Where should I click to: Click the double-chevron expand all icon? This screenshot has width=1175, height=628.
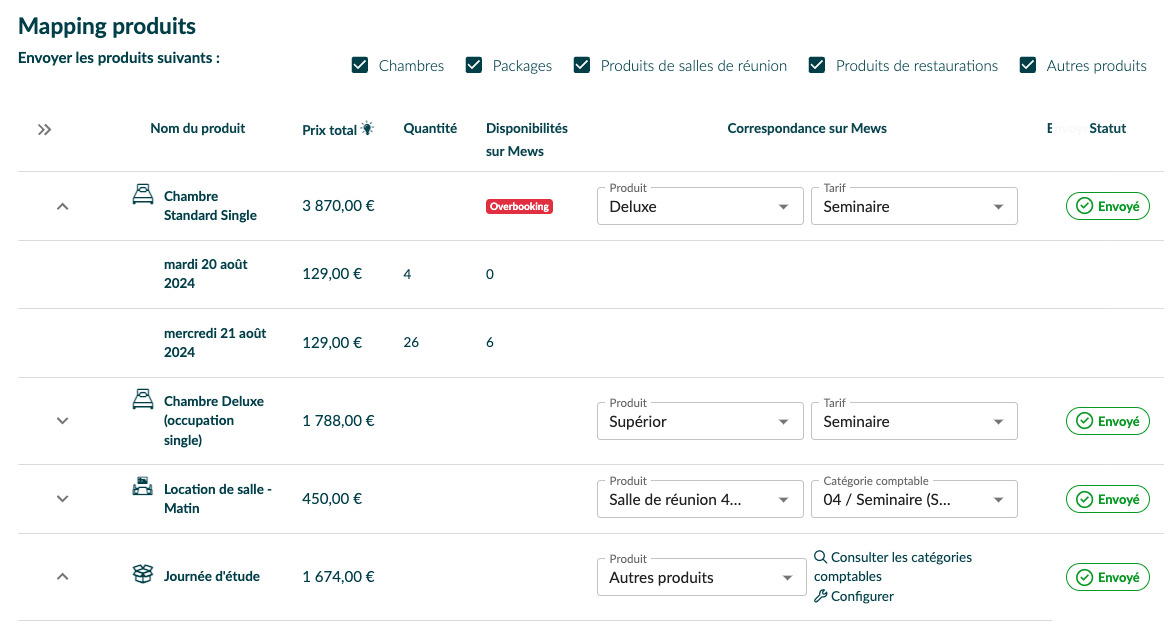pos(44,130)
